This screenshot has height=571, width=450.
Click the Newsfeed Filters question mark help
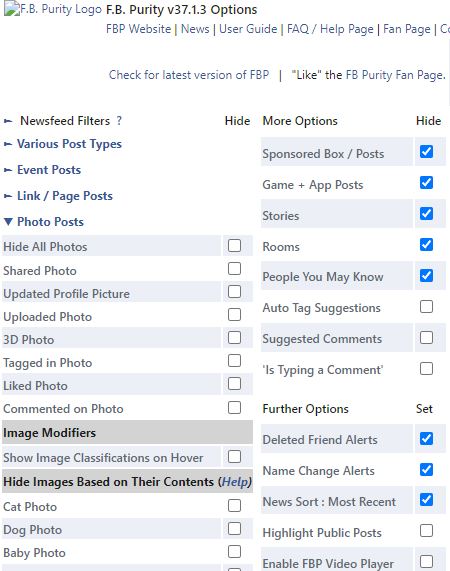click(119, 121)
